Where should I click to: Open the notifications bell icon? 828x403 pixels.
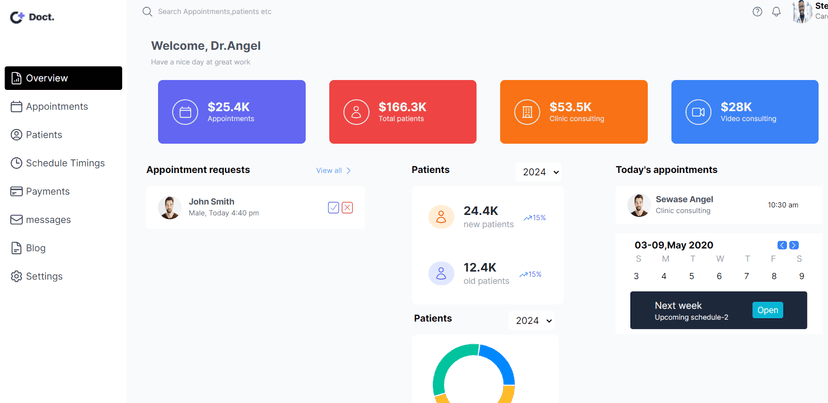(x=776, y=12)
